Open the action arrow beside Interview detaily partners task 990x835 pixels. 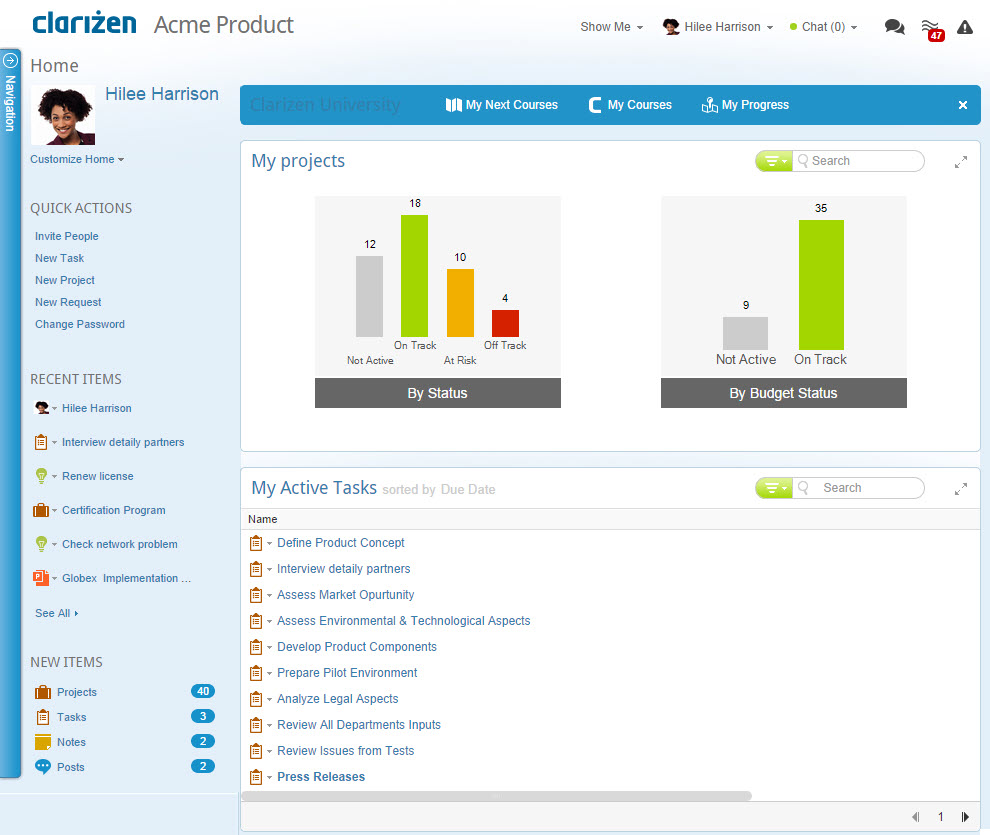click(x=270, y=569)
